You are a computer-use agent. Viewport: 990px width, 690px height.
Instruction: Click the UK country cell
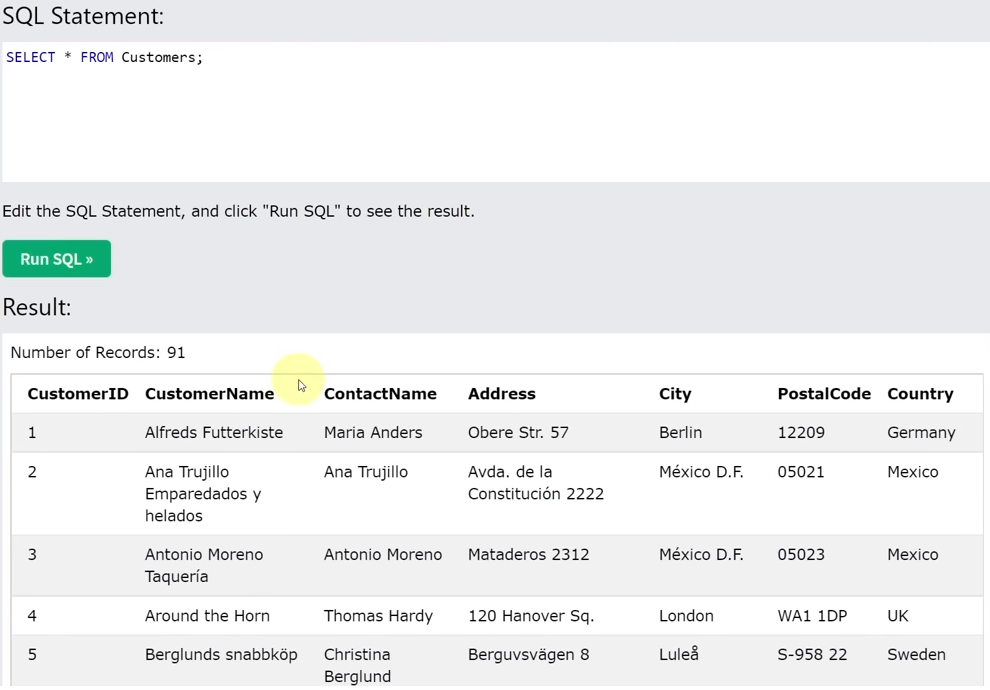pos(898,616)
